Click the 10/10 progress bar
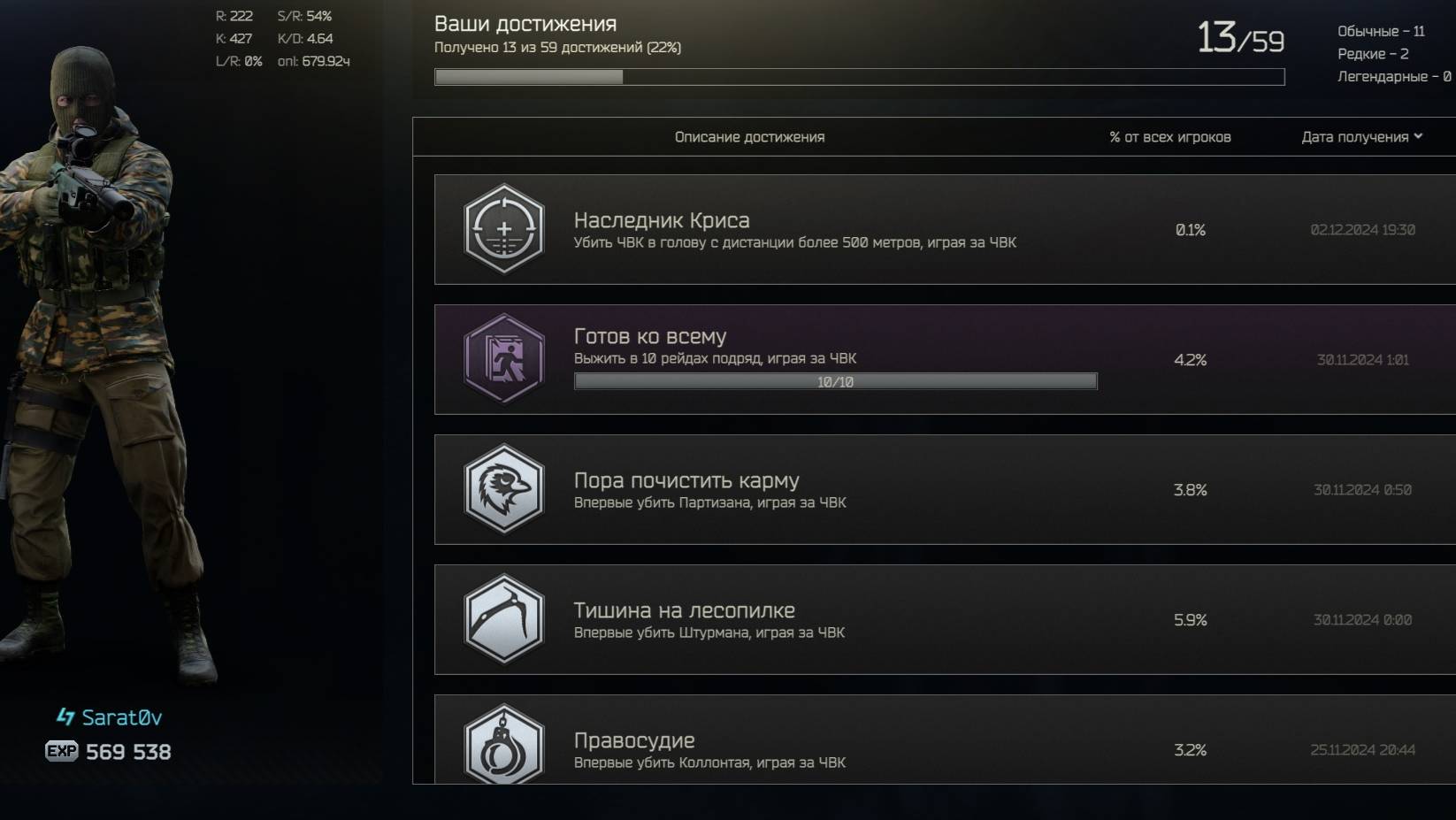The width and height of the screenshot is (1456, 820). 836,381
